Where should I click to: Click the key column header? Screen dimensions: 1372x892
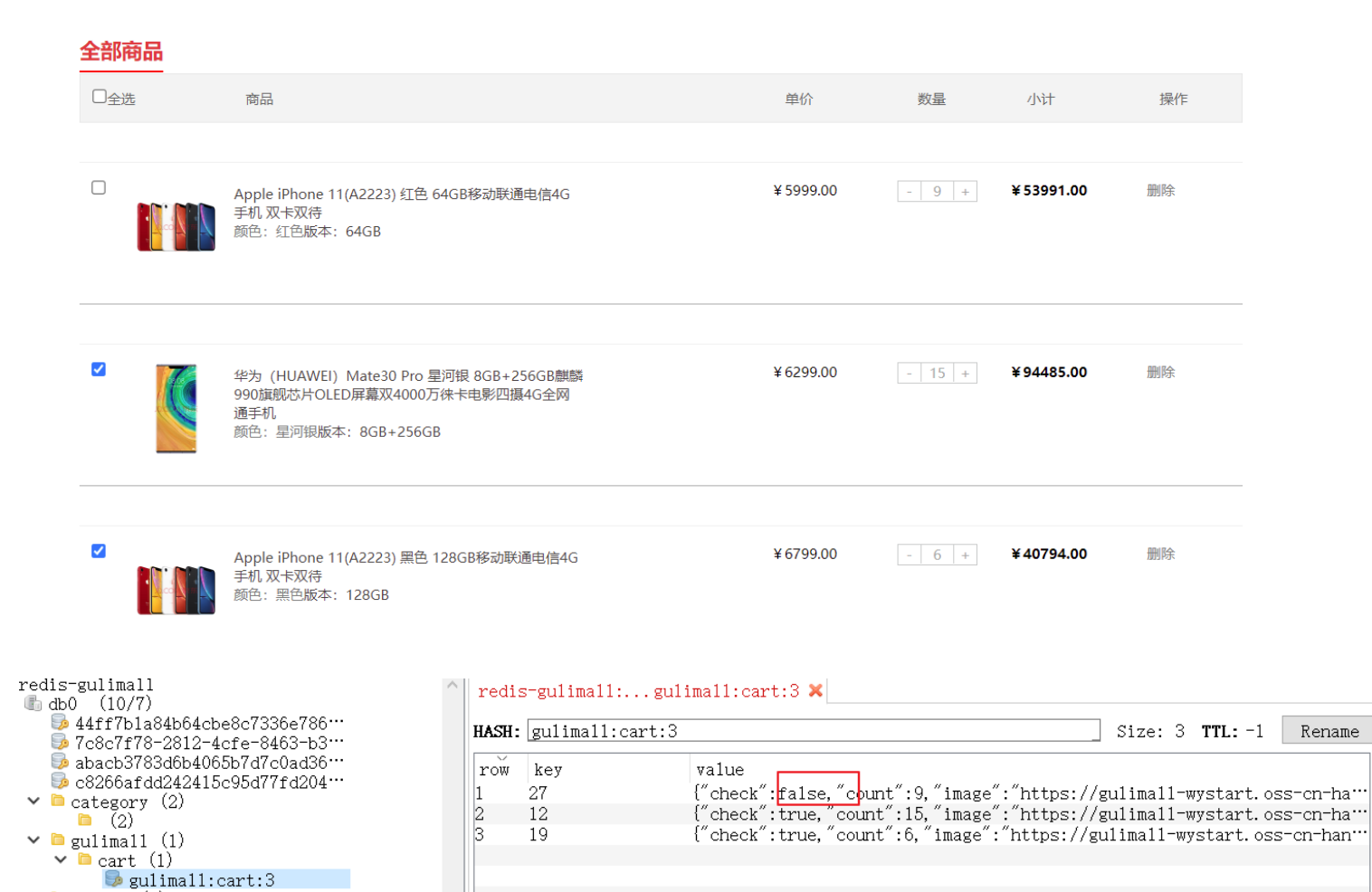point(548,769)
